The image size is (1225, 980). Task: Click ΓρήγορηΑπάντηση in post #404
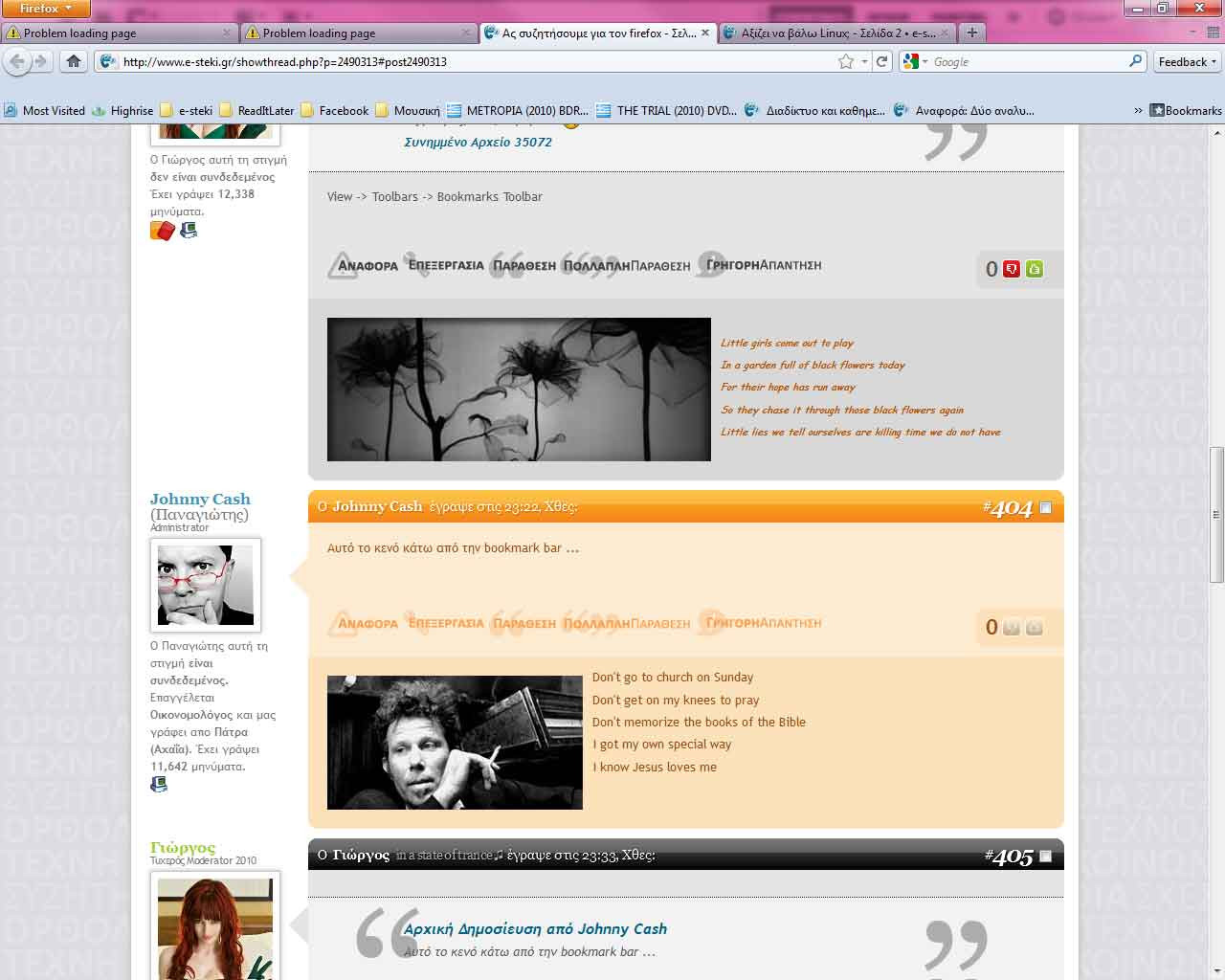click(x=760, y=623)
